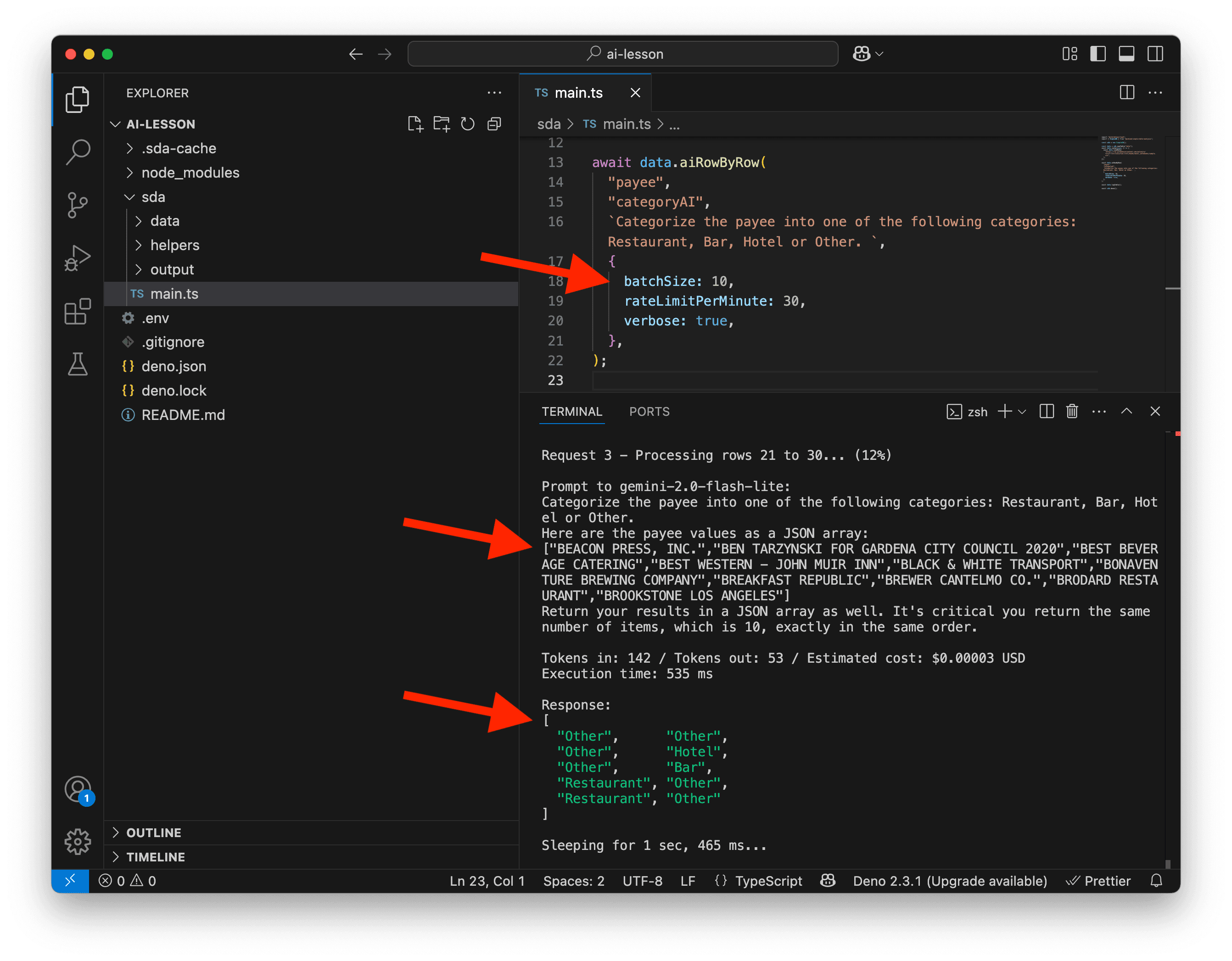This screenshot has height=961, width=1232.
Task: Open Explorer views and more actions menu
Action: click(494, 93)
